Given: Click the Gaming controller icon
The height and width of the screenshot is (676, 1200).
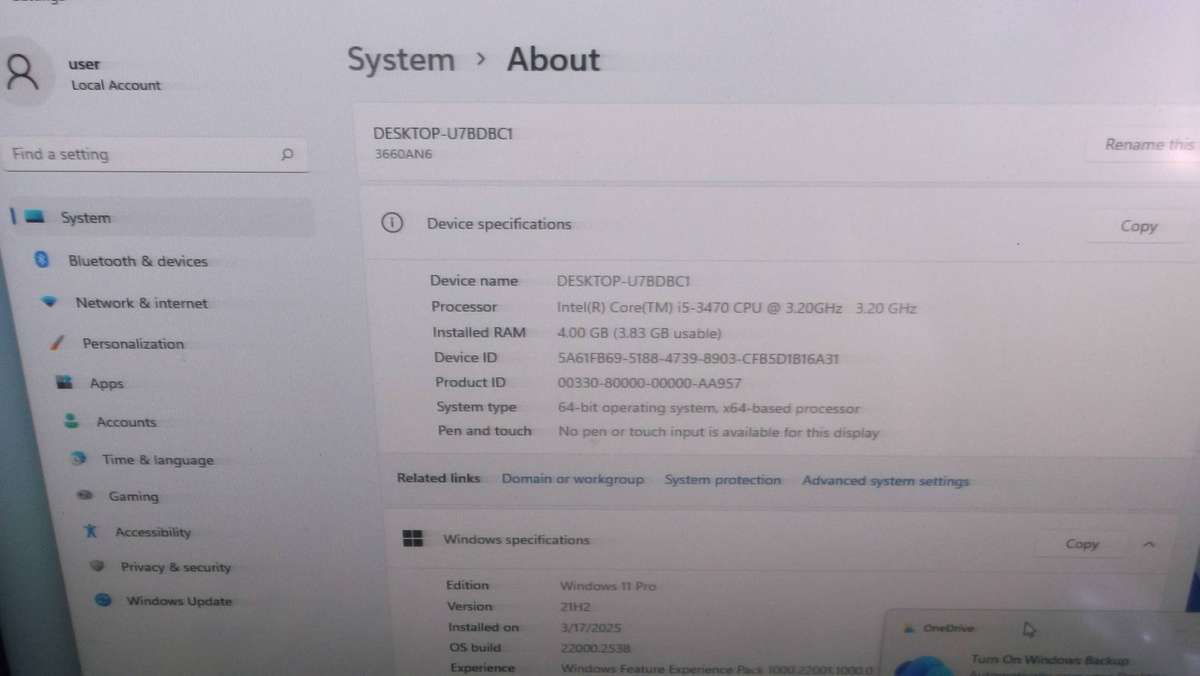Looking at the screenshot, I should click(x=86, y=495).
